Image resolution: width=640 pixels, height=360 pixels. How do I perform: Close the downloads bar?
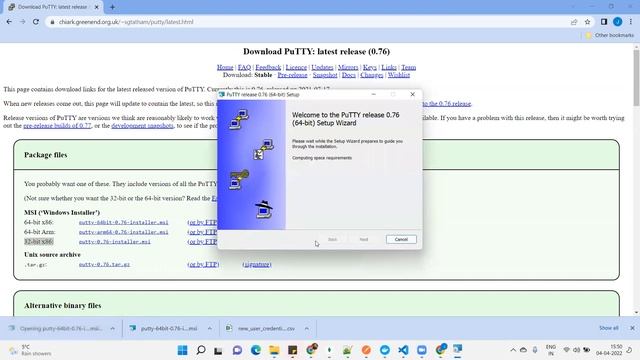click(632, 328)
